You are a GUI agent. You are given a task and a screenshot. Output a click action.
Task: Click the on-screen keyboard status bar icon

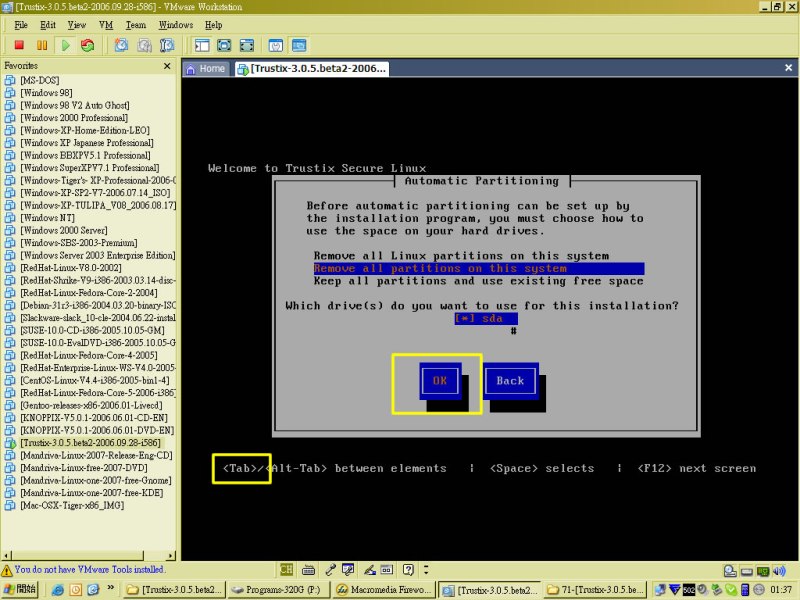click(x=308, y=570)
